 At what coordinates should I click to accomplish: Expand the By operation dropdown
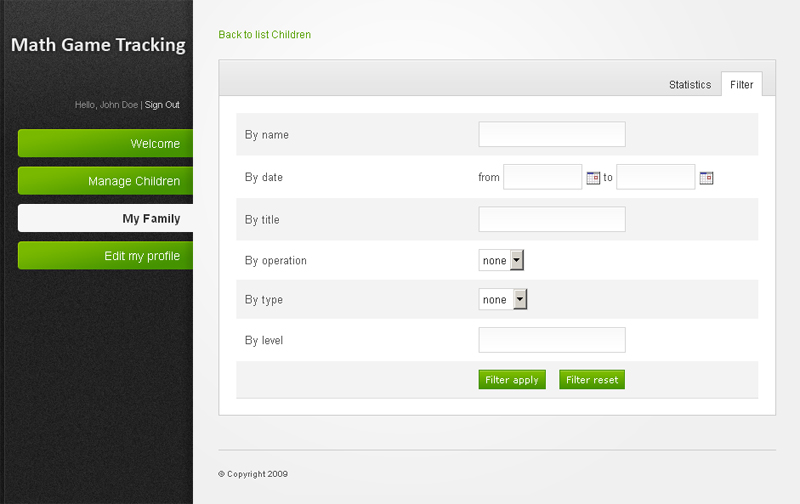pyautogui.click(x=501, y=260)
